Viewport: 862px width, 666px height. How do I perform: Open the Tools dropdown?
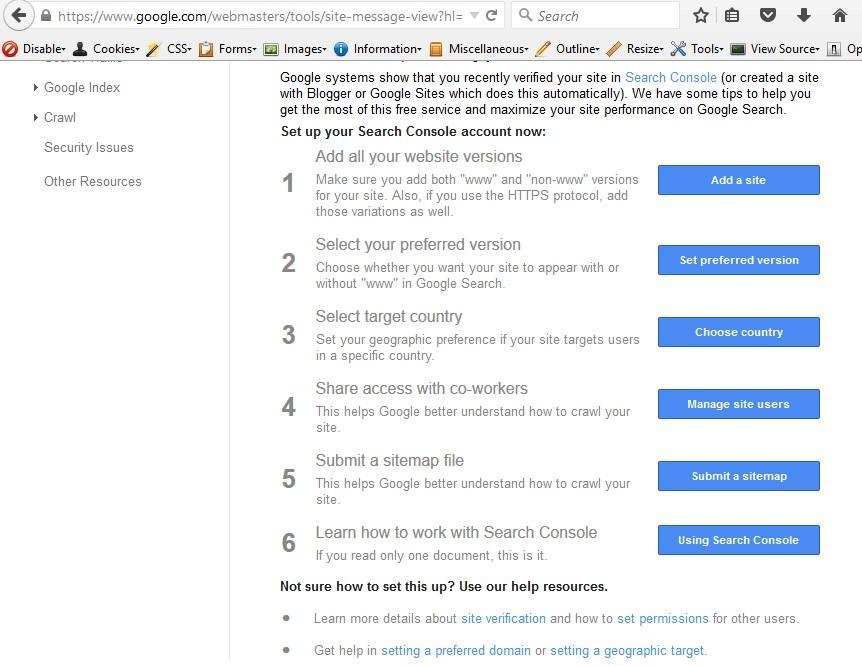point(708,49)
